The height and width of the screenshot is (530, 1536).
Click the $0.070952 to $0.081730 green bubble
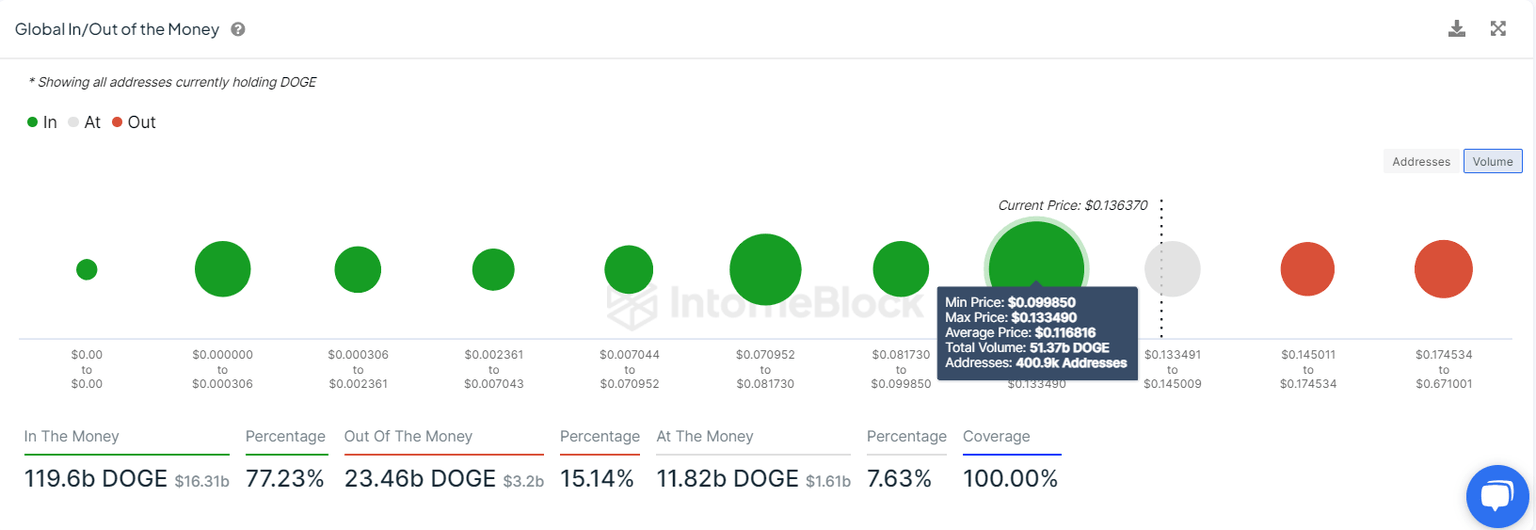click(765, 269)
